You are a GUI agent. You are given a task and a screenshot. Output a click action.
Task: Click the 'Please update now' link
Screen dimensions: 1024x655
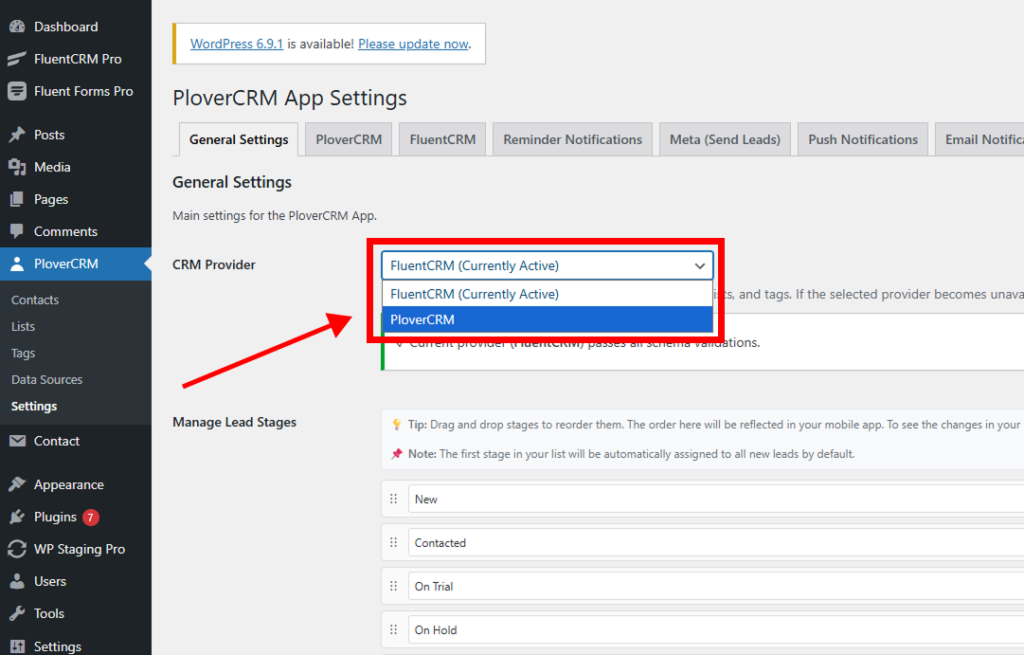tap(413, 44)
